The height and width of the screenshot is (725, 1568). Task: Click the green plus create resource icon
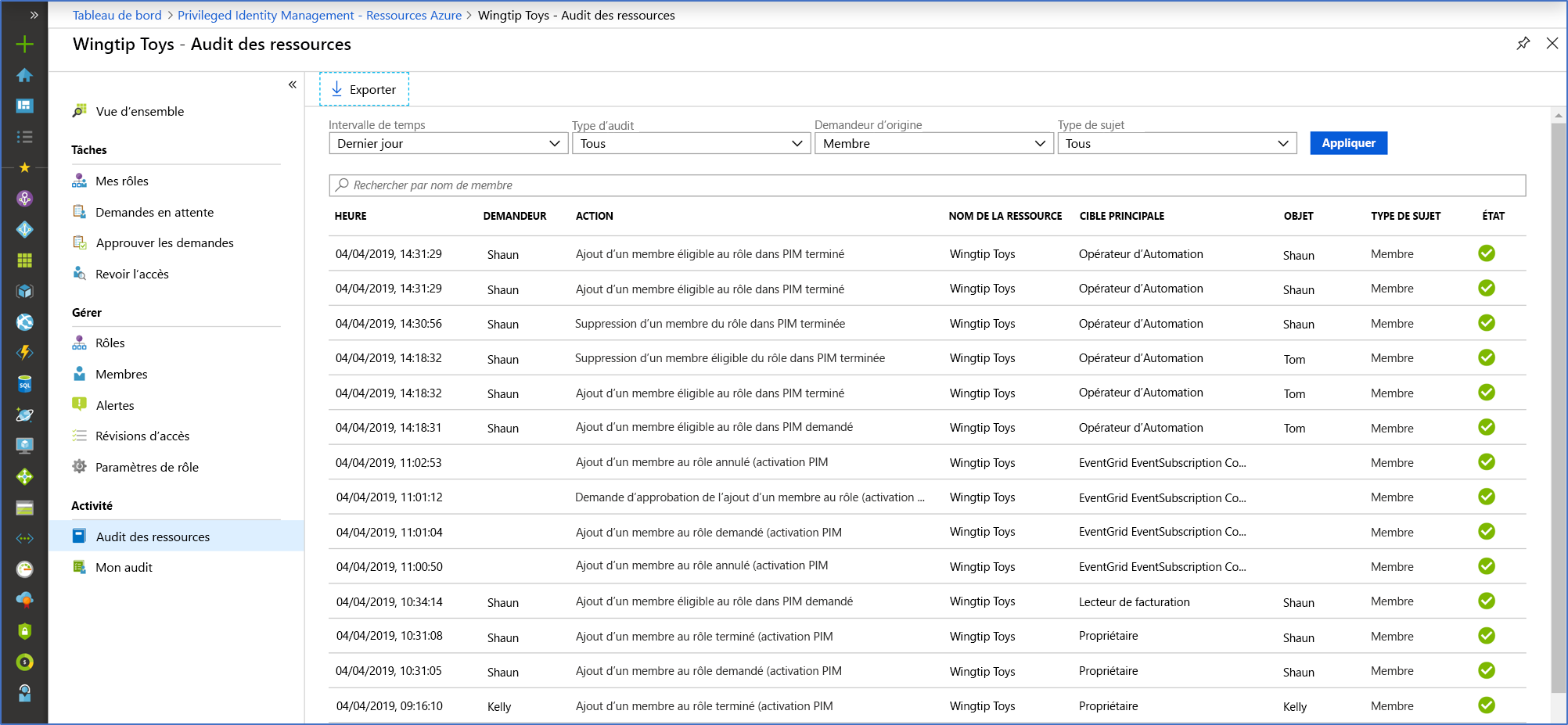25,45
